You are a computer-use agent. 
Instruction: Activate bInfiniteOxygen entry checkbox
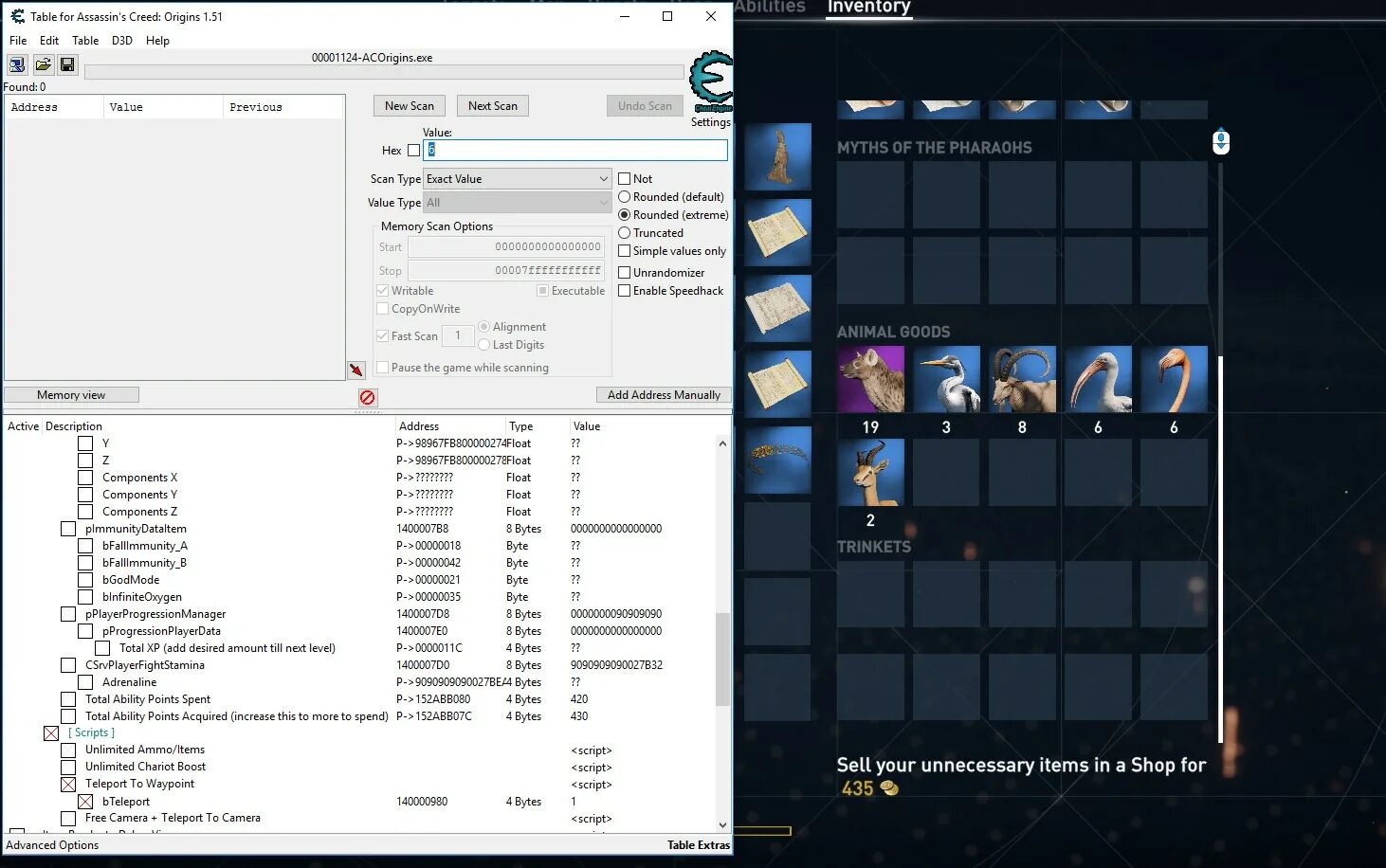point(85,597)
